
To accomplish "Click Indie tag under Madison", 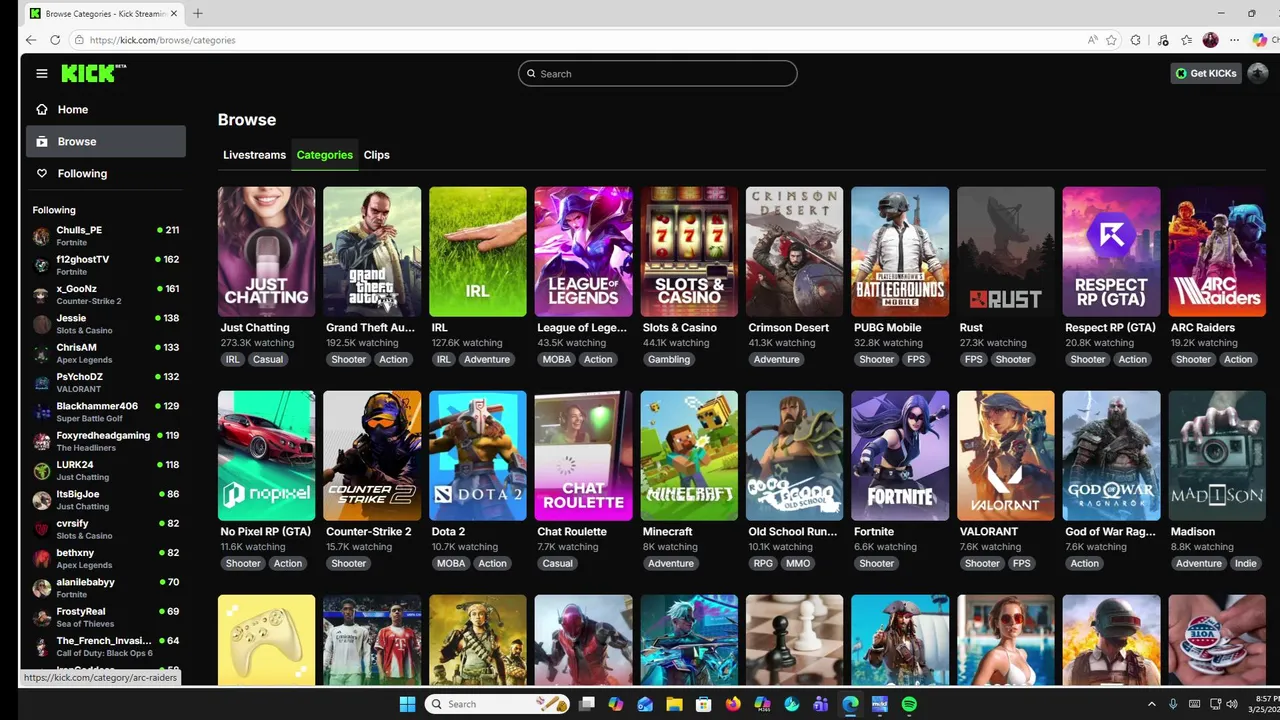I will pyautogui.click(x=1246, y=563).
